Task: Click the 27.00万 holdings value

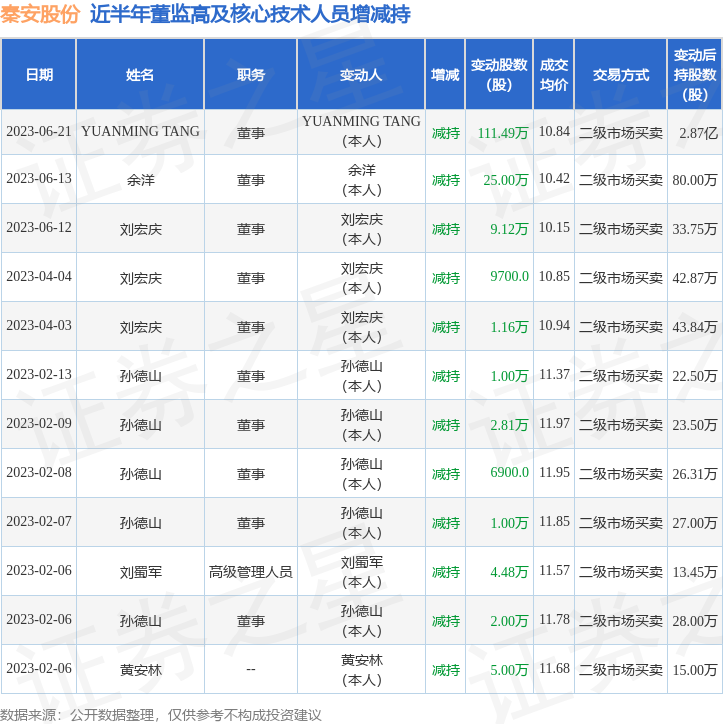Action: pyautogui.click(x=695, y=523)
